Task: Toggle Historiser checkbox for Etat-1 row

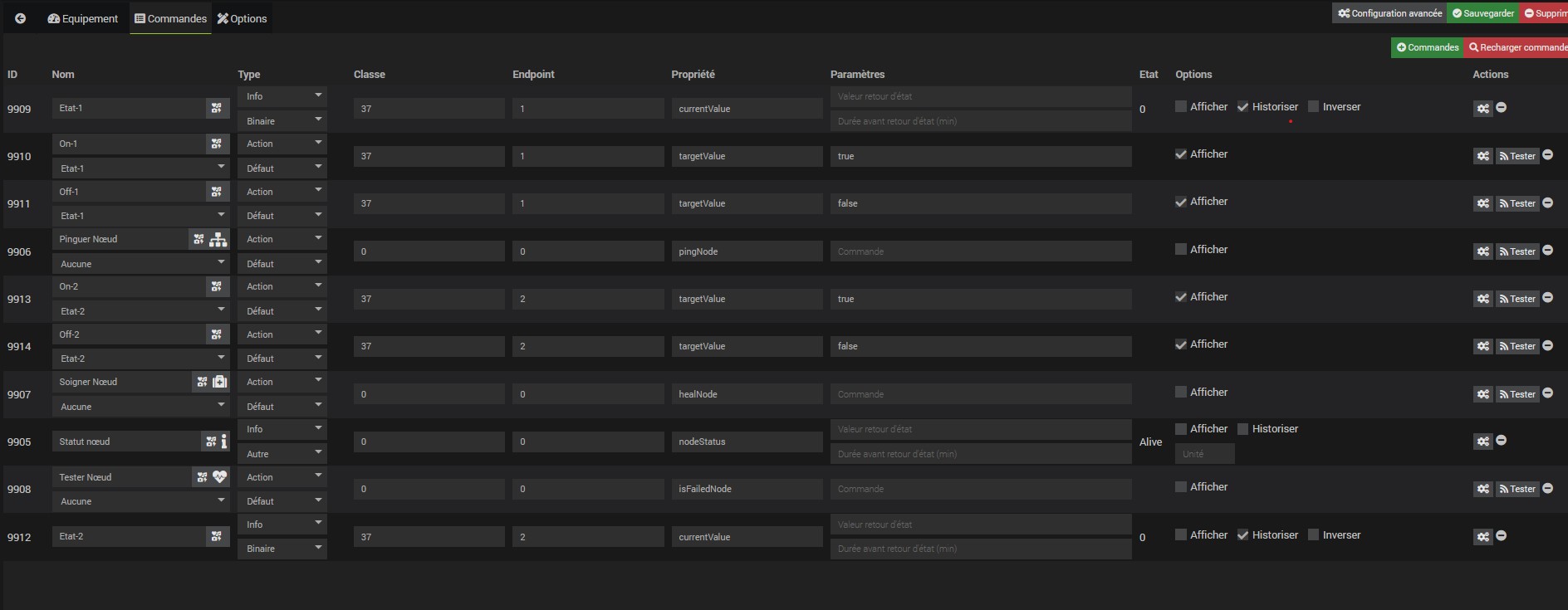Action: click(x=1242, y=106)
